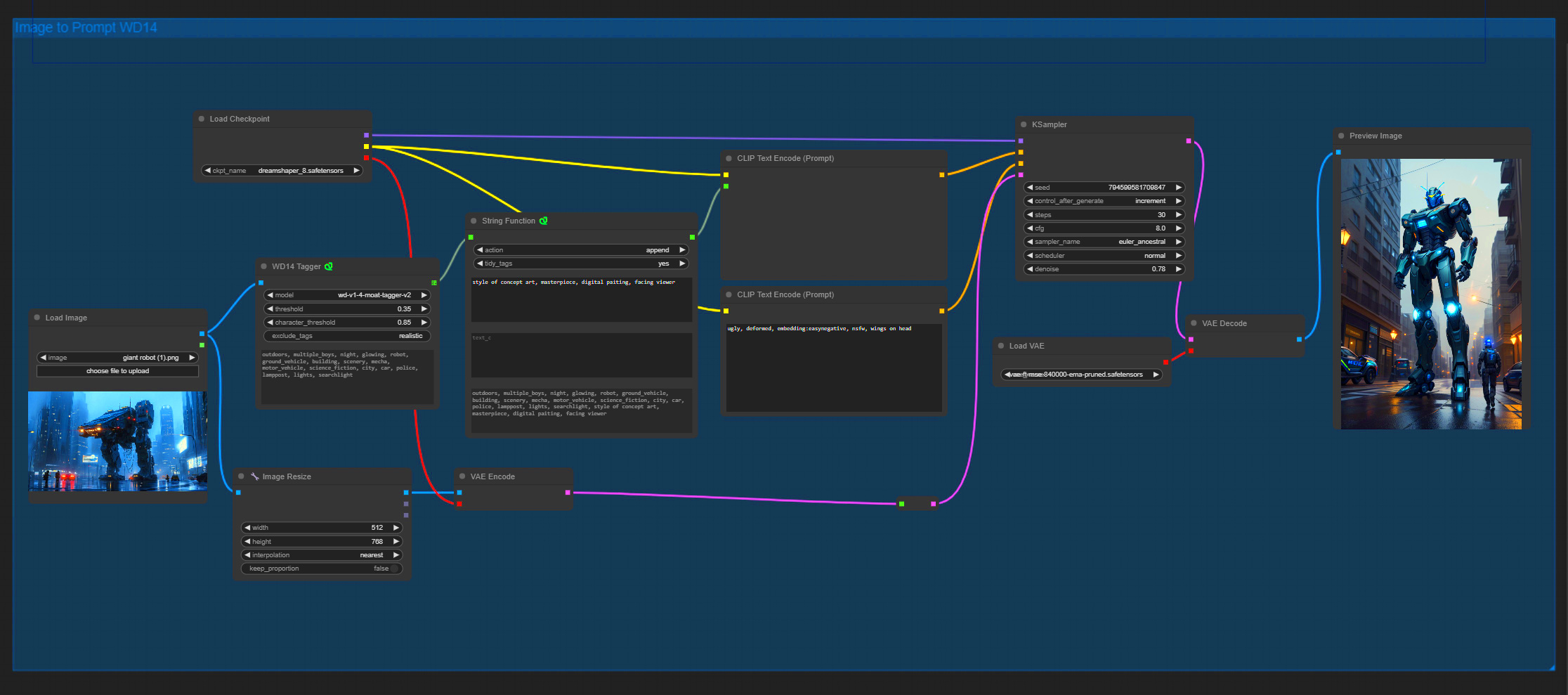
Task: Click the blue images input socket on Preview Image
Action: pos(1338,152)
